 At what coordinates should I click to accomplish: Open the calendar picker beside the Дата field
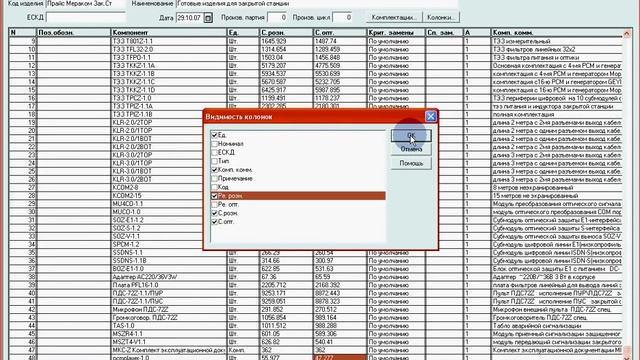[208, 18]
